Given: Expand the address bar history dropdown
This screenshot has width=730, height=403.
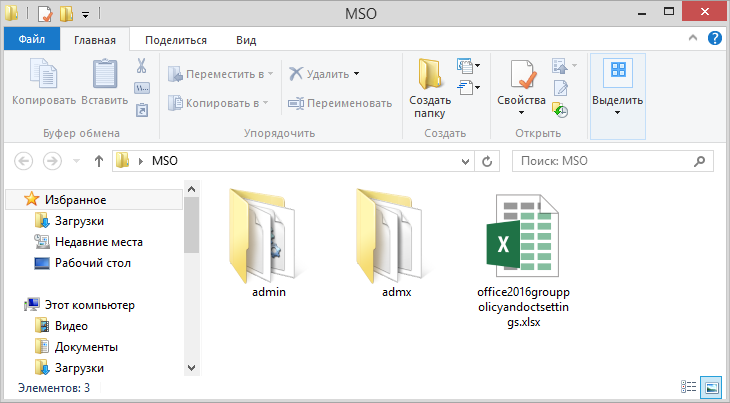Looking at the screenshot, I should pyautogui.click(x=465, y=161).
